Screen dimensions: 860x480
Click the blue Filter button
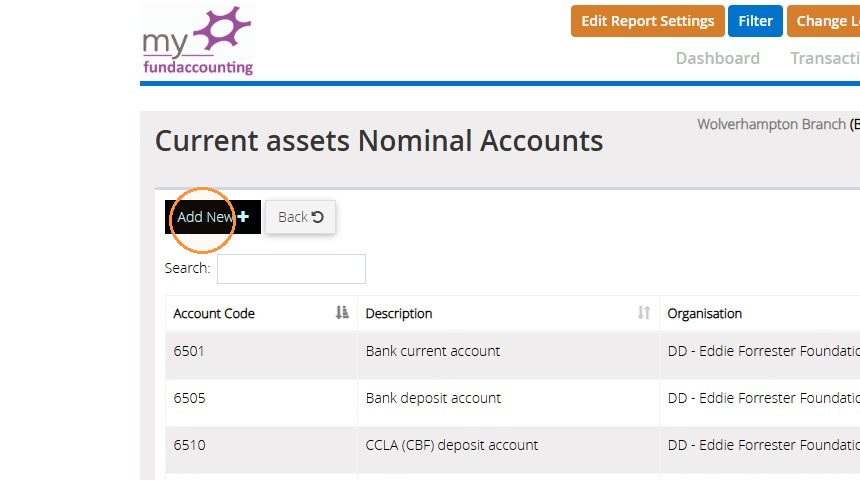tap(755, 21)
